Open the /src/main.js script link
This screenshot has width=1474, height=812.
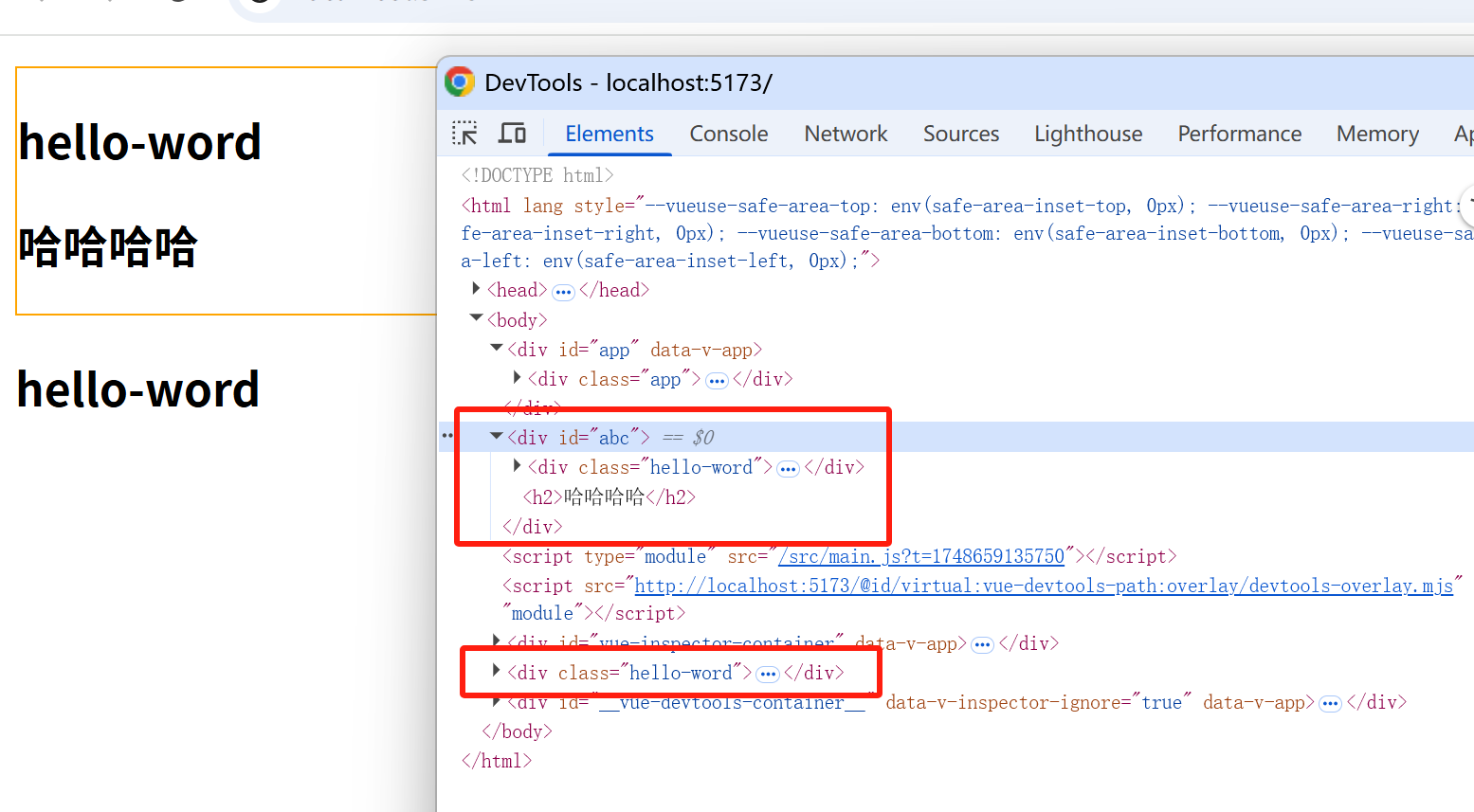(921, 556)
